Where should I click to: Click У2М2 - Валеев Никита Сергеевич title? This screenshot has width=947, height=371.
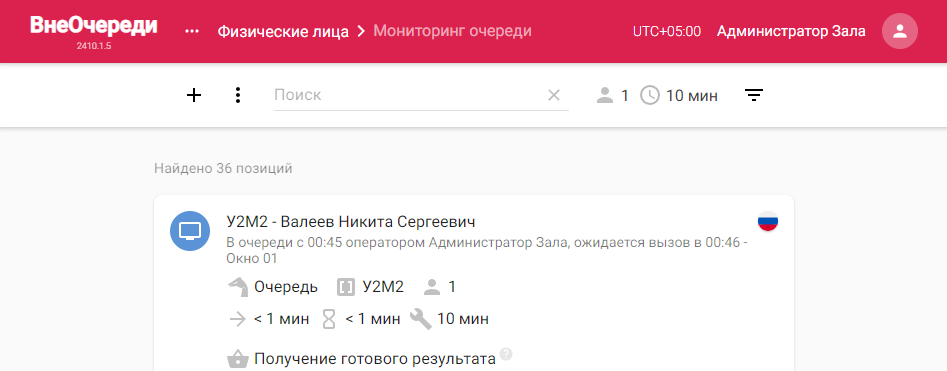[351, 222]
